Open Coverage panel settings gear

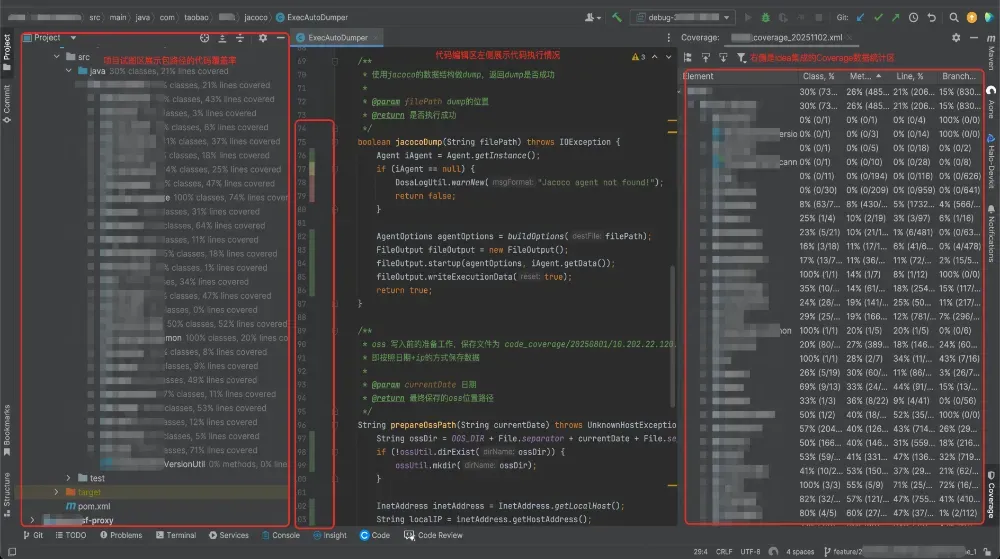pos(956,37)
